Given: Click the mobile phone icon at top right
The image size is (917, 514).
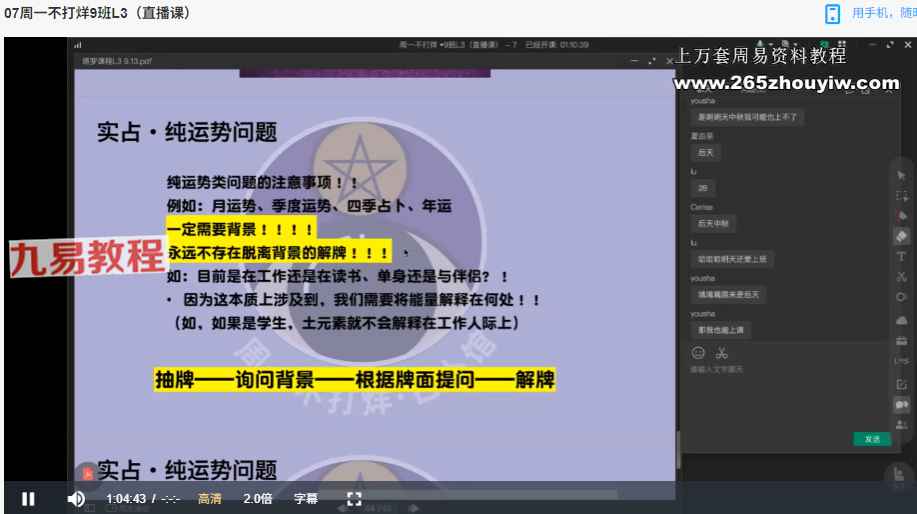Looking at the screenshot, I should [x=832, y=13].
